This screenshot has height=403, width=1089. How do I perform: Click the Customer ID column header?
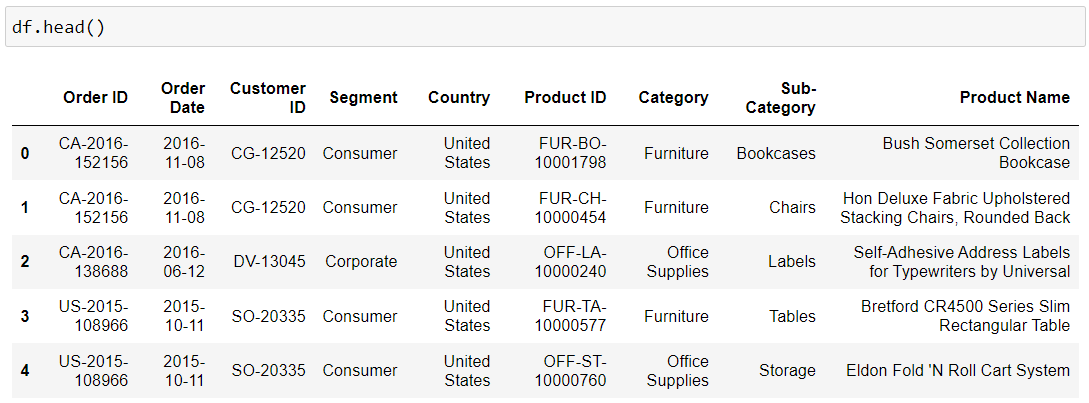click(x=267, y=98)
